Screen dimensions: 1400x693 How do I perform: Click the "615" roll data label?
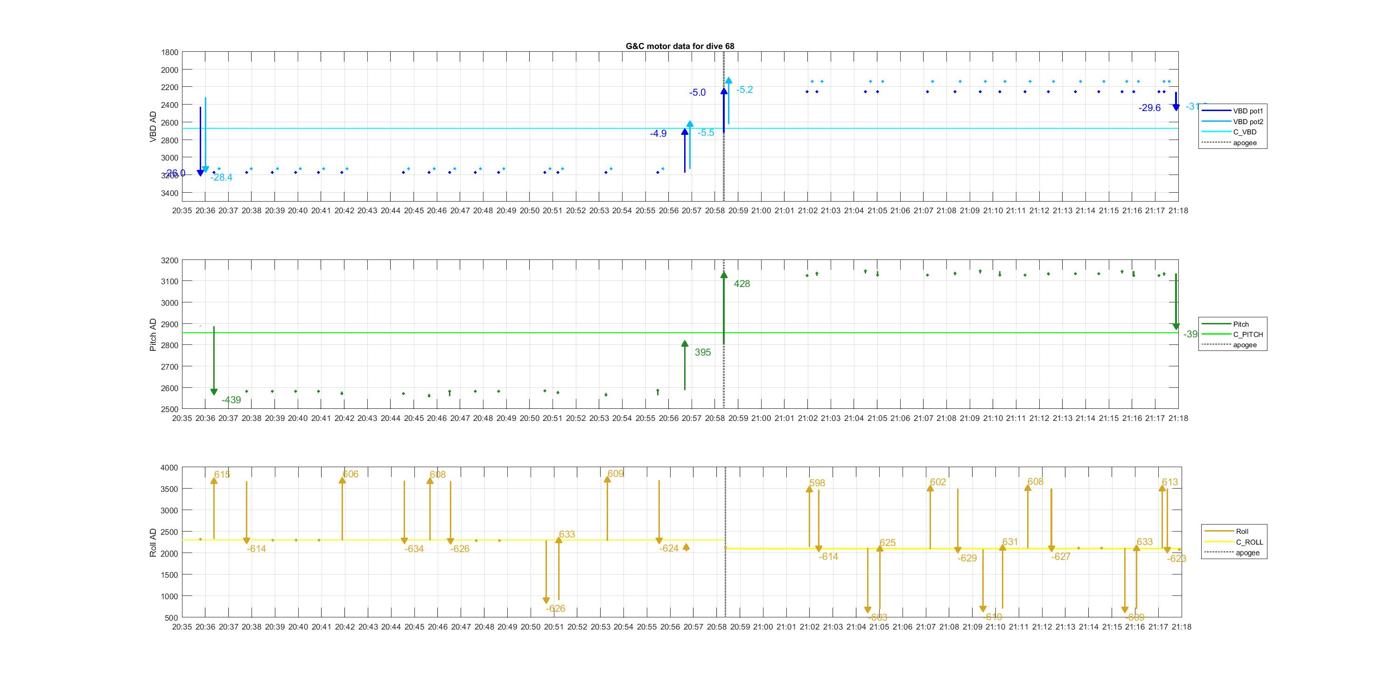(222, 475)
